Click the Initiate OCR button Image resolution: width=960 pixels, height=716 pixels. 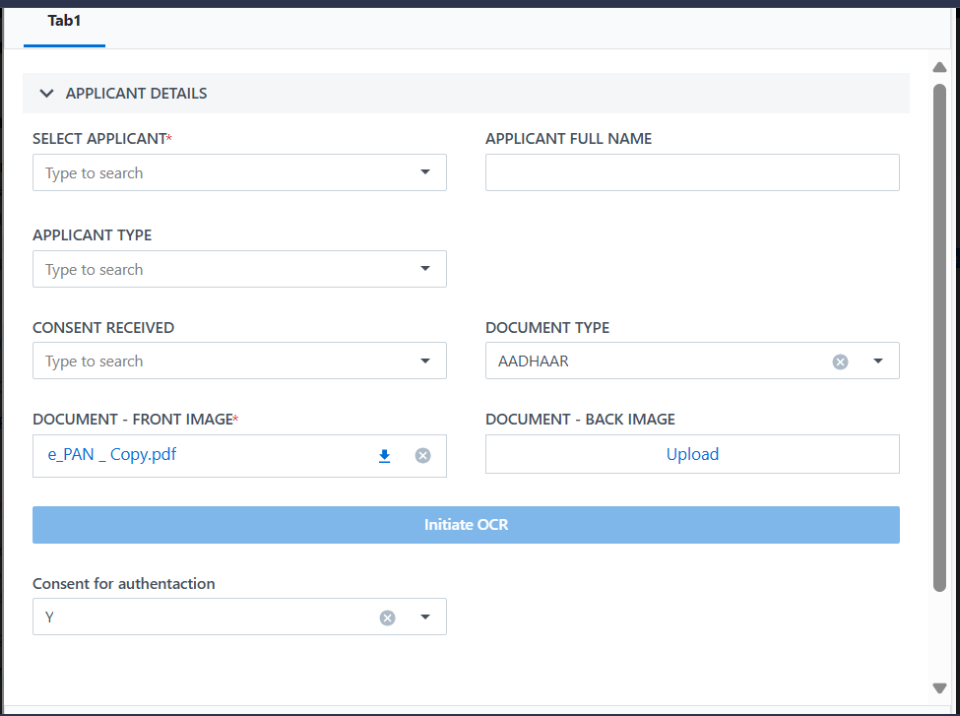(466, 525)
